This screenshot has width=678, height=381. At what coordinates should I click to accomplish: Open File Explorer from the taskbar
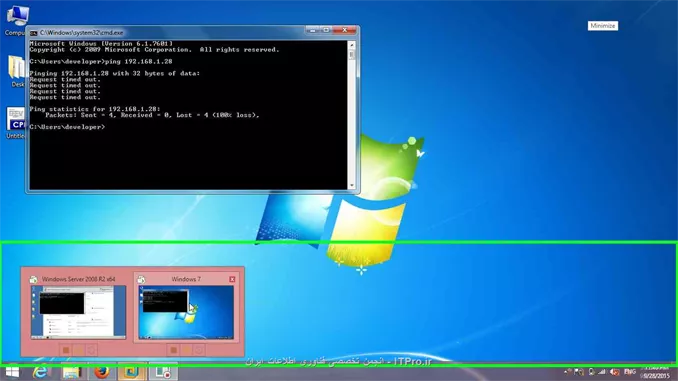pos(71,372)
